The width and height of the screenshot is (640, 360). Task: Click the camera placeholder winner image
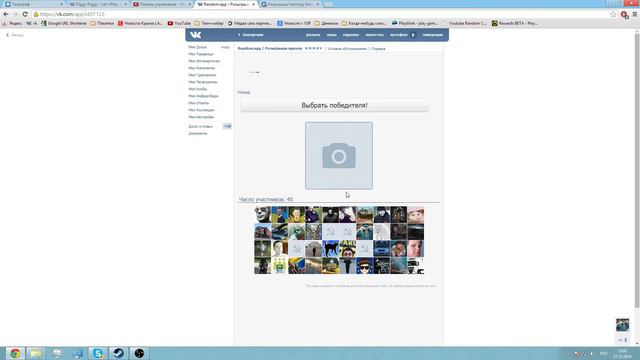coord(339,156)
